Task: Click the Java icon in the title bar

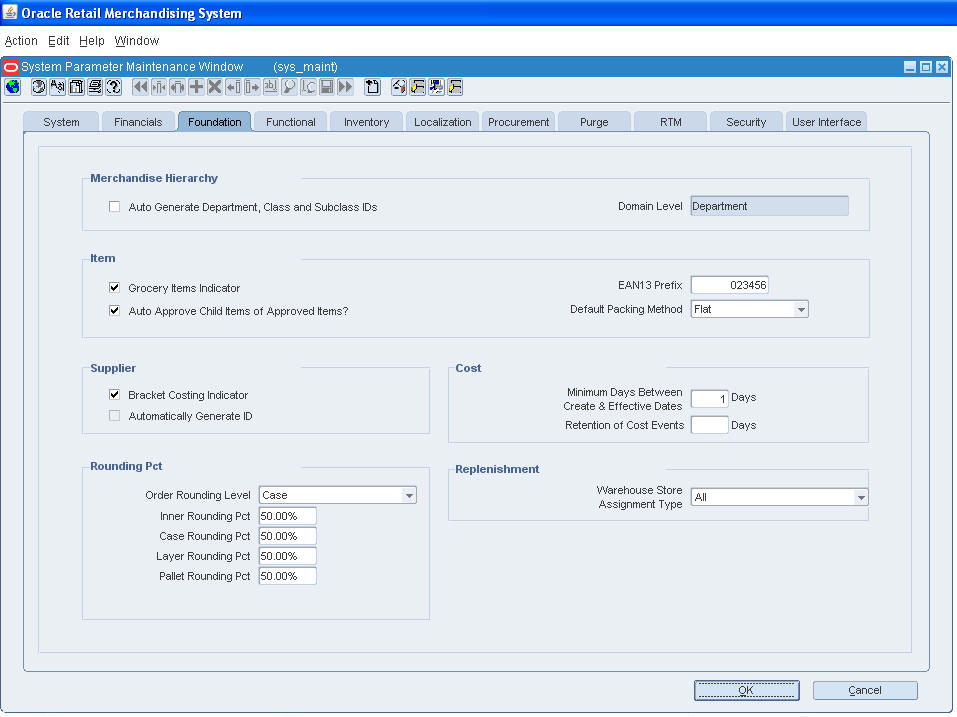Action: click(x=10, y=12)
